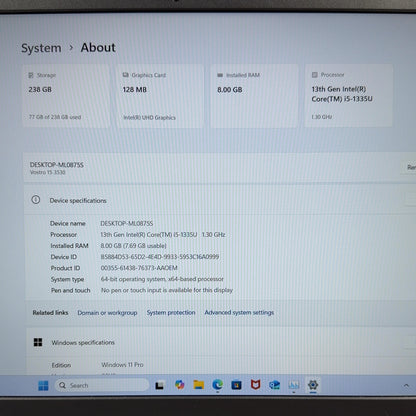Launch Copilot from the taskbar
416x416 pixels.
click(x=179, y=385)
